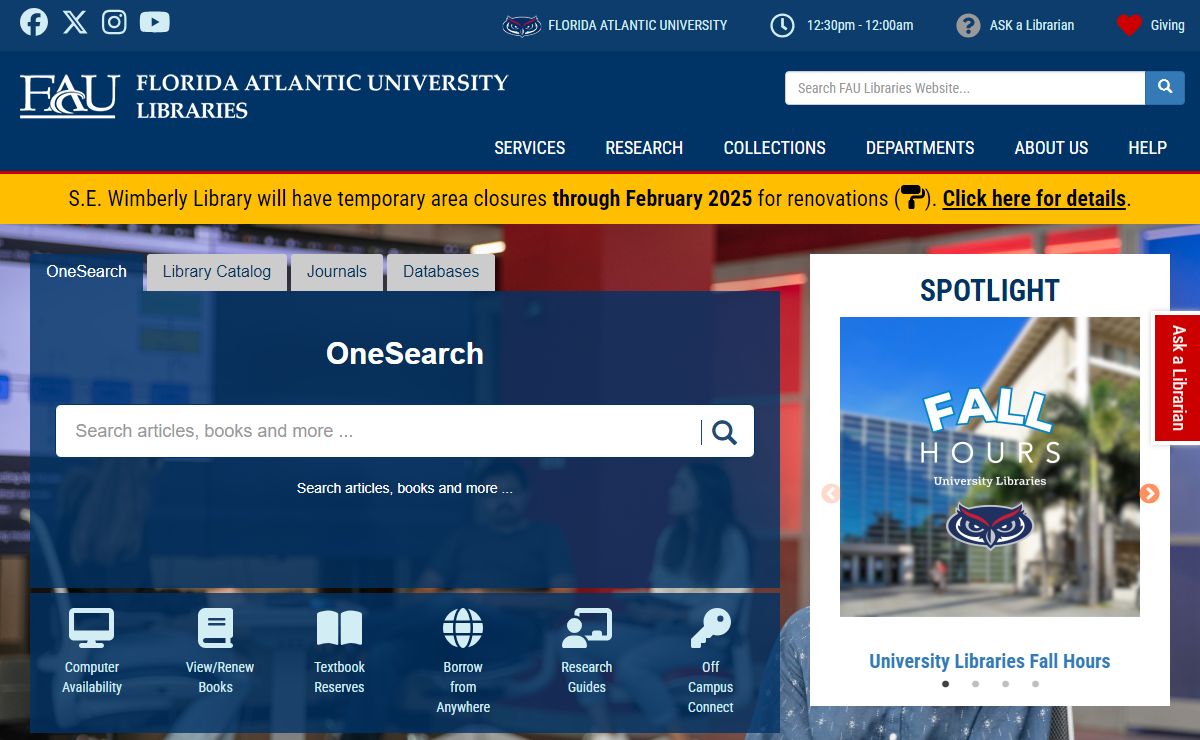The image size is (1200, 740).
Task: Switch to the Library Catalog tab
Action: tap(217, 272)
